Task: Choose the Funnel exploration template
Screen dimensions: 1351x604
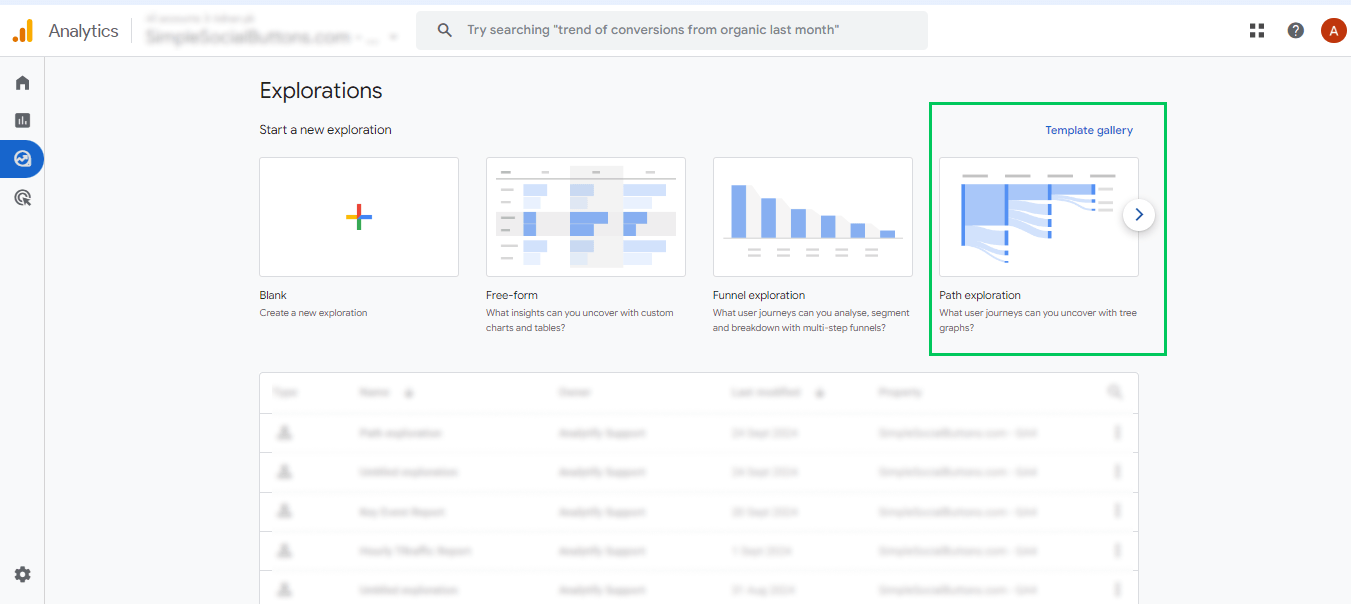Action: (812, 217)
